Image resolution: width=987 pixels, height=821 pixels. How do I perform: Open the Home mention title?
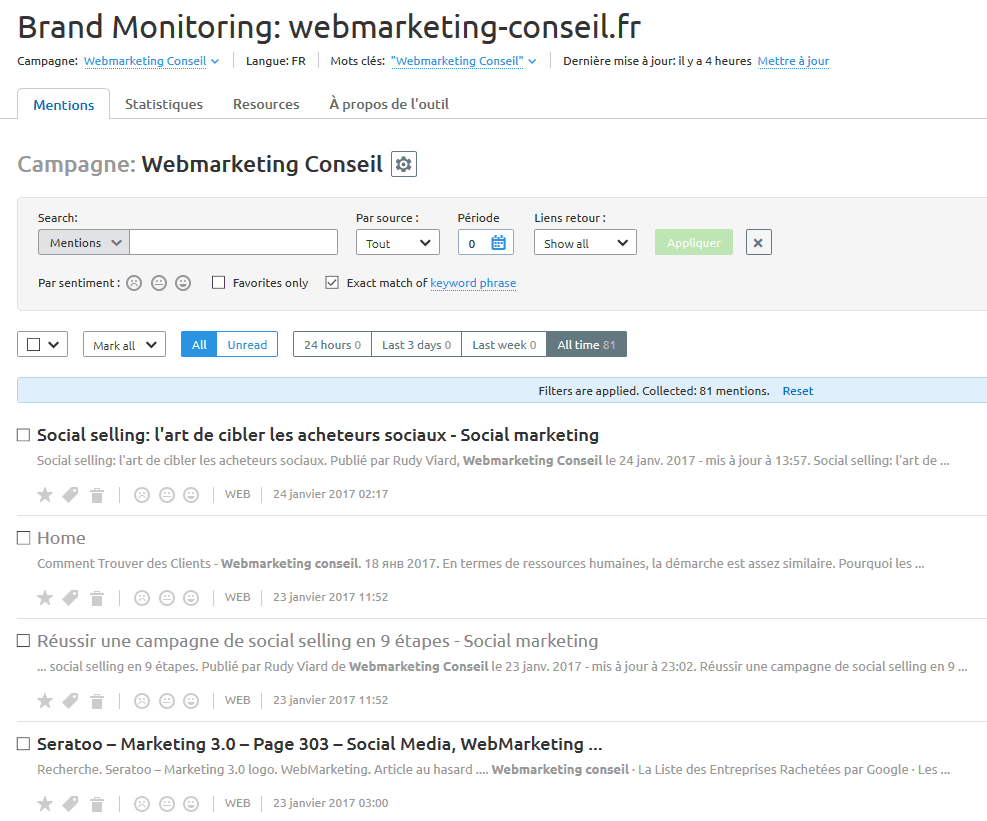pyautogui.click(x=61, y=538)
